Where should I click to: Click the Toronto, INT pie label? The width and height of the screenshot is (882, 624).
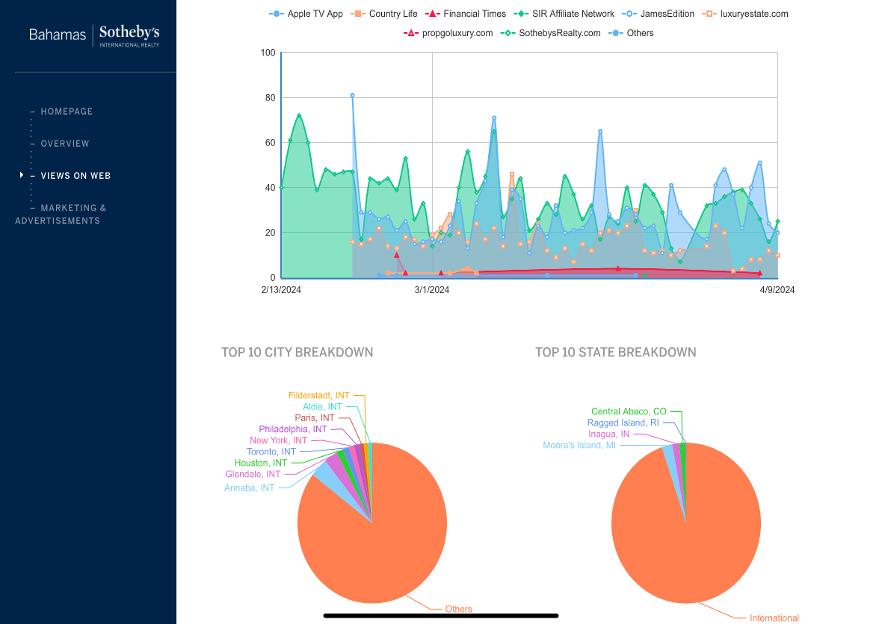point(271,451)
